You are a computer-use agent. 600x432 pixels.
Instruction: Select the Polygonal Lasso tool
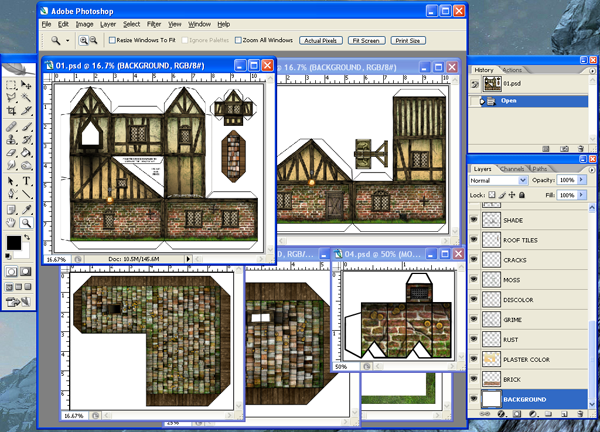(11, 98)
